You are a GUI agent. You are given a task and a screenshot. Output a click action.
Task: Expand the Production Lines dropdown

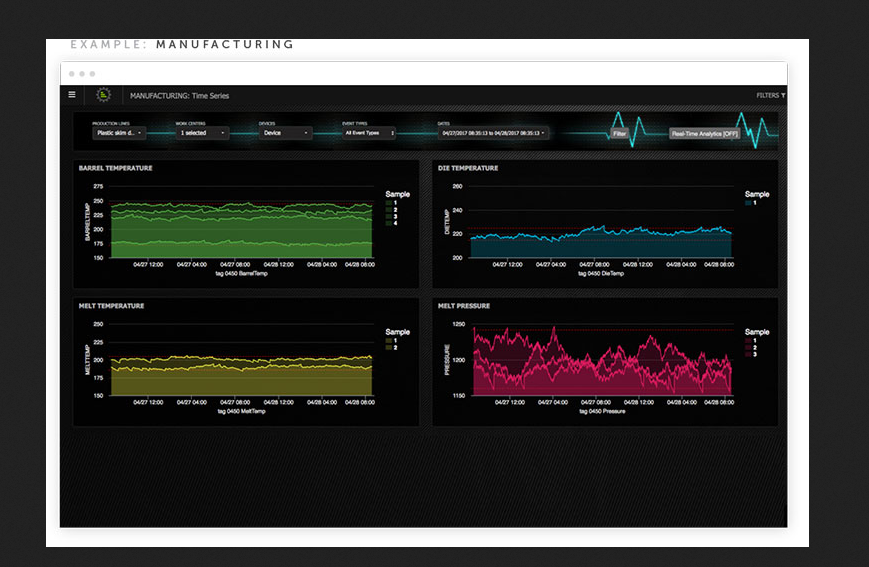(119, 133)
